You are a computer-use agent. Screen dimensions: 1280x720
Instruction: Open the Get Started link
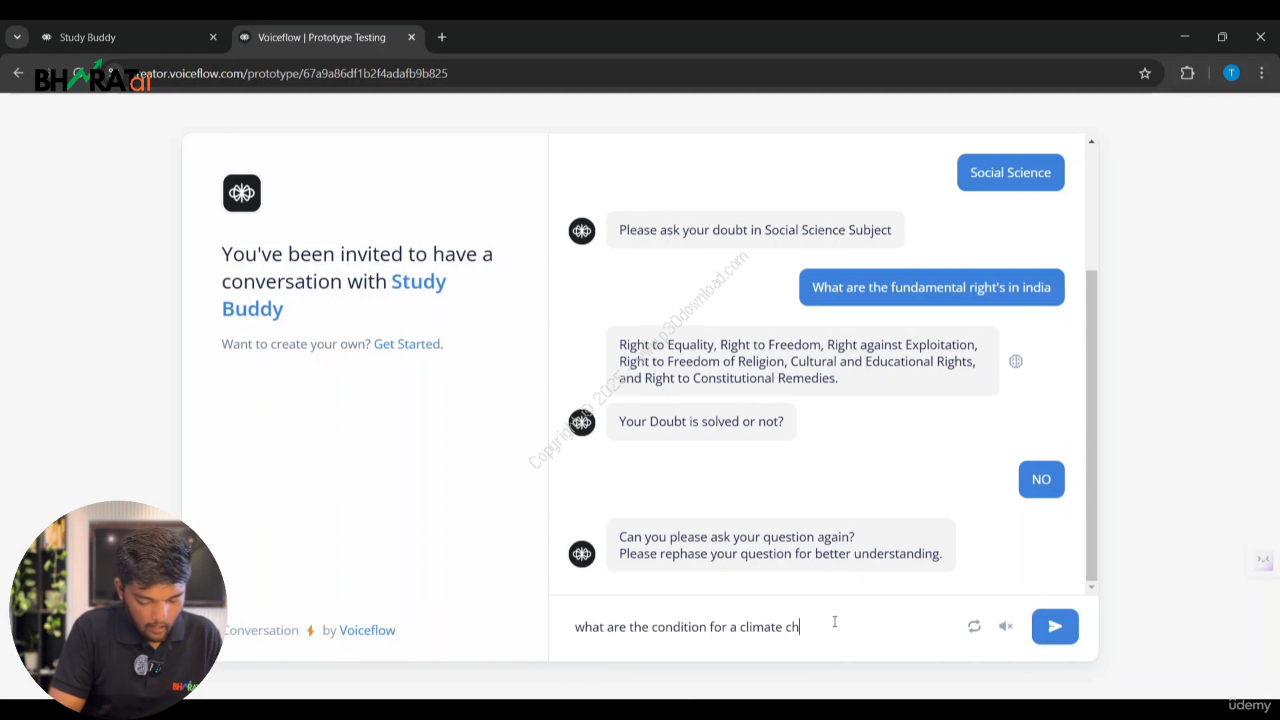click(407, 344)
